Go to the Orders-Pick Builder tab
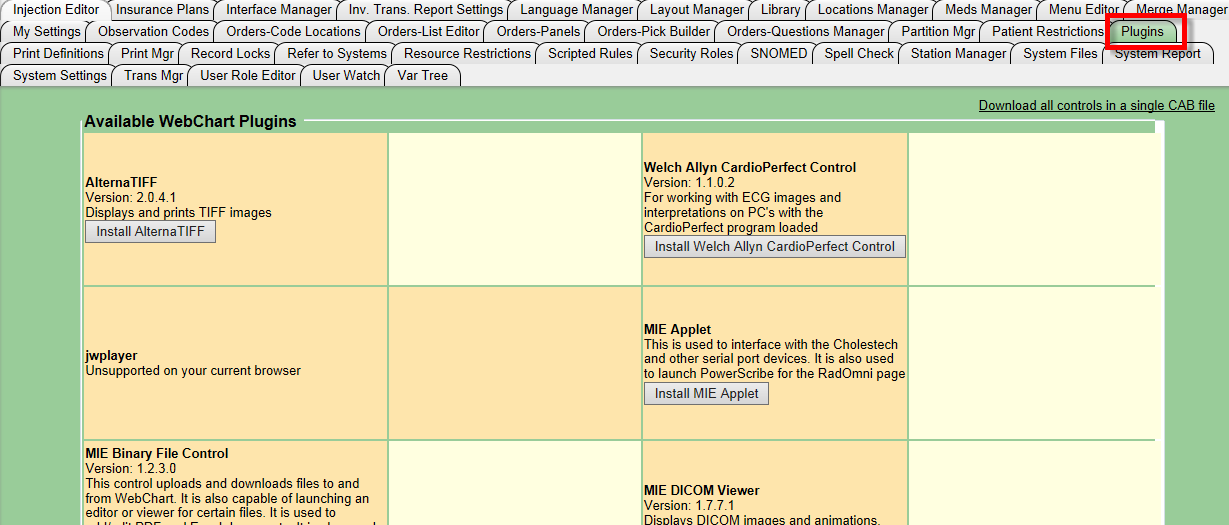This screenshot has height=525, width=1229. coord(653,31)
